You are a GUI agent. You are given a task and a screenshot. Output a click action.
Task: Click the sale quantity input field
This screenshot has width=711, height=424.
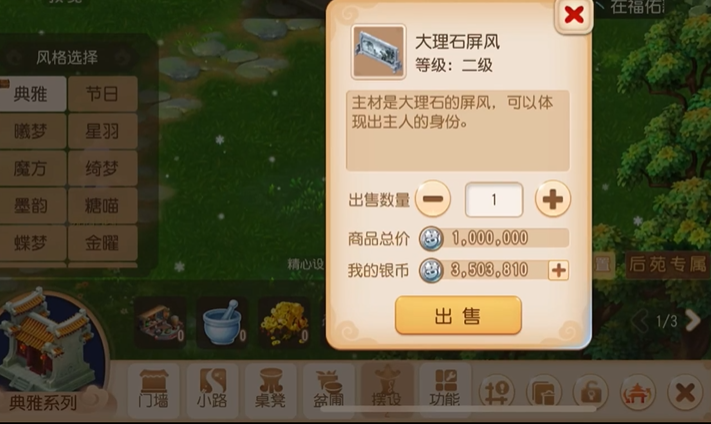click(494, 200)
